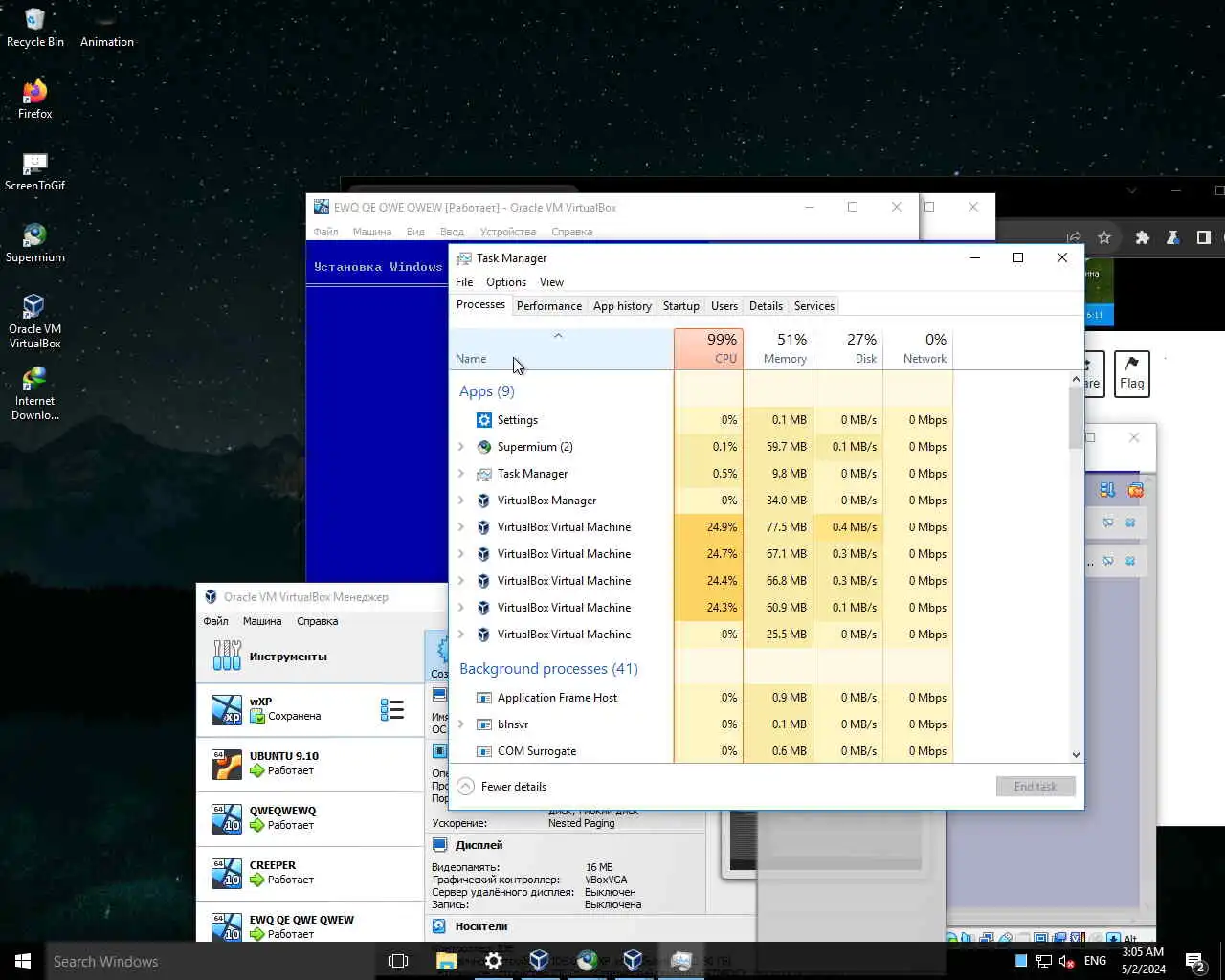
Task: Expand the VirtualBox Virtual Machine row at 24.4% CPU
Action: click(461, 581)
